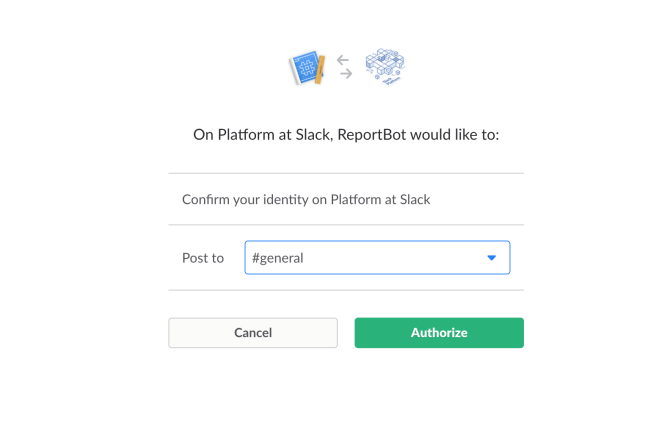Viewport: 667px width, 432px height.
Task: Open the Post to channel dropdown
Action: coord(377,258)
